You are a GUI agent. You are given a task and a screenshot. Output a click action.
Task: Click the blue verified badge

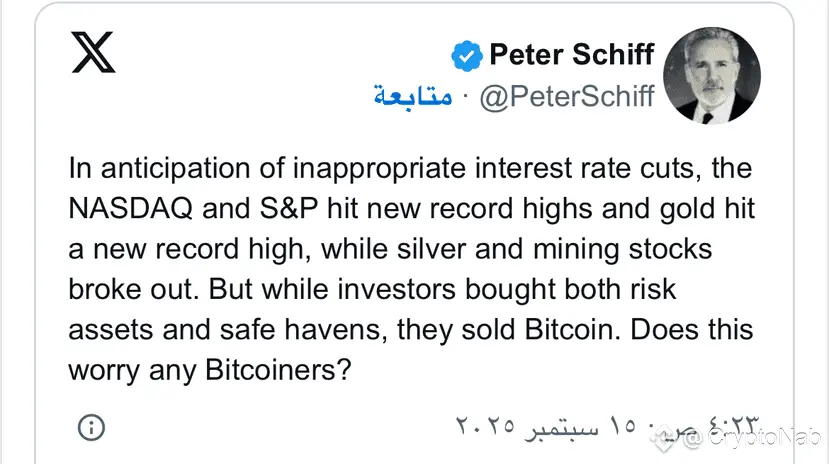pyautogui.click(x=466, y=55)
